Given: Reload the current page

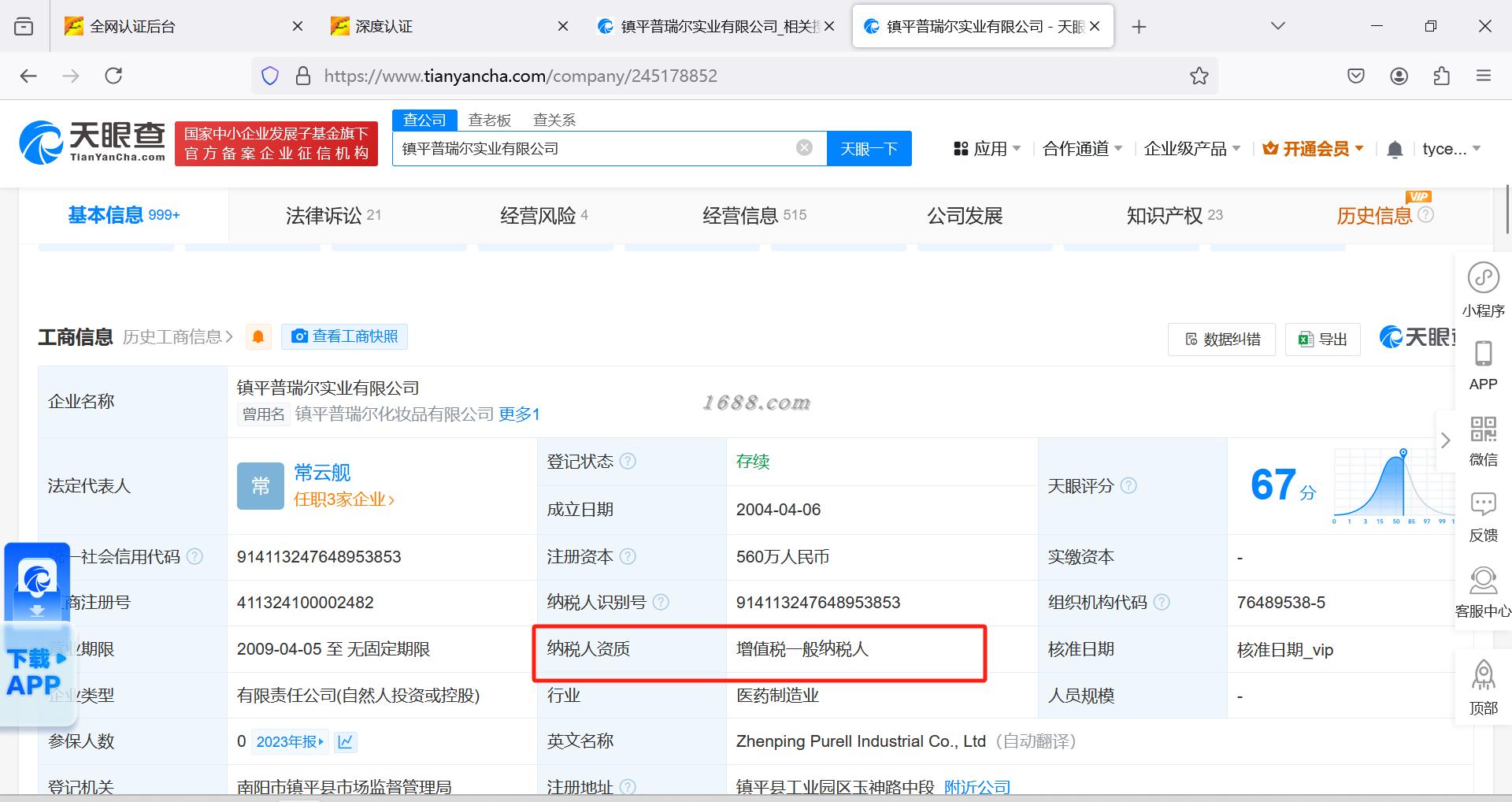Looking at the screenshot, I should point(113,76).
